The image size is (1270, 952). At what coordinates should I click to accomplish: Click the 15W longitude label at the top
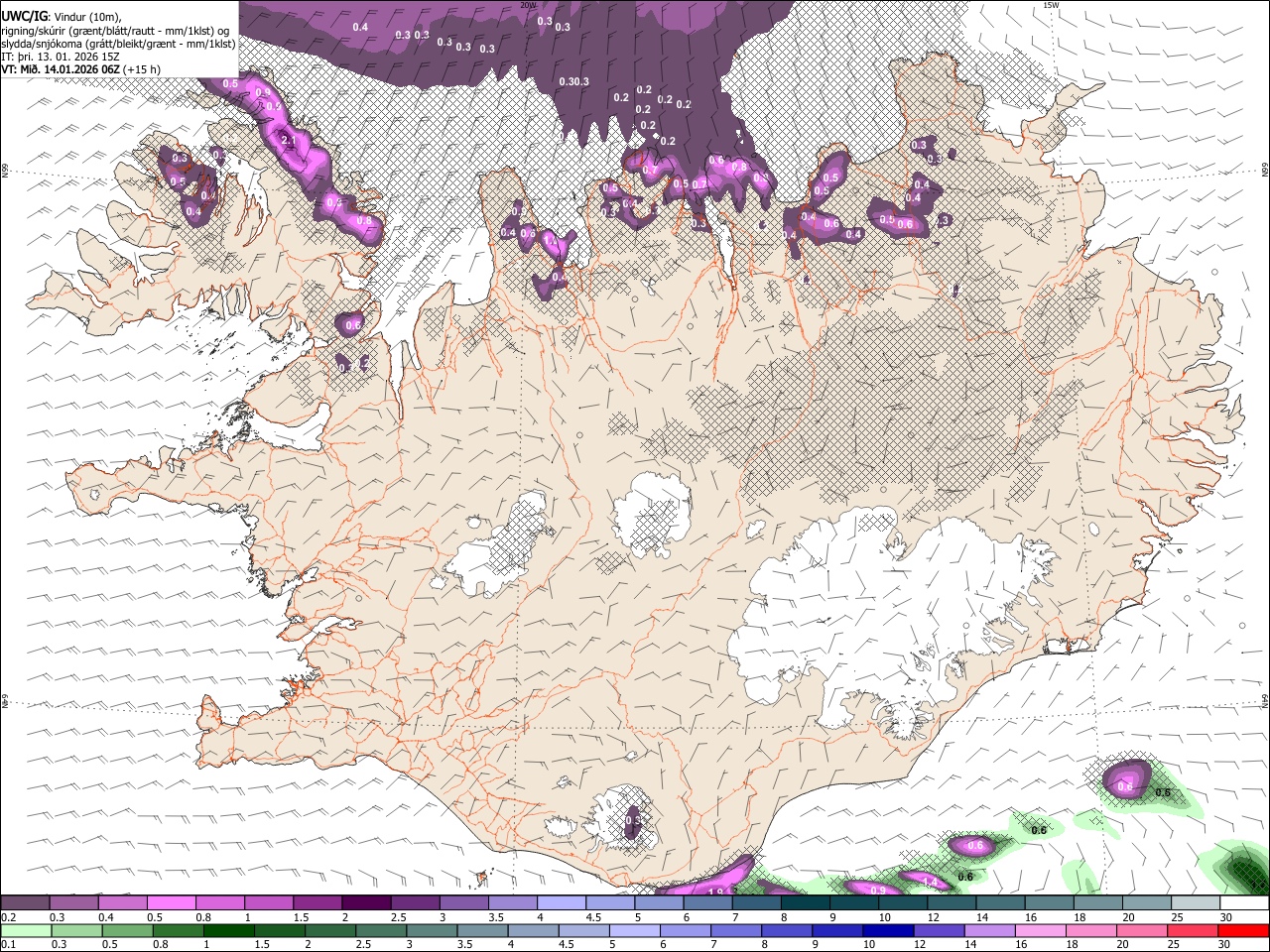click(1051, 5)
